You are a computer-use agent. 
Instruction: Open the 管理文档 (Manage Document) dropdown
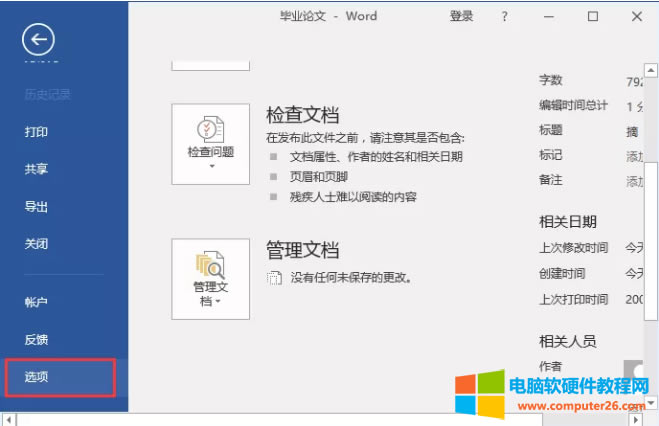click(210, 278)
